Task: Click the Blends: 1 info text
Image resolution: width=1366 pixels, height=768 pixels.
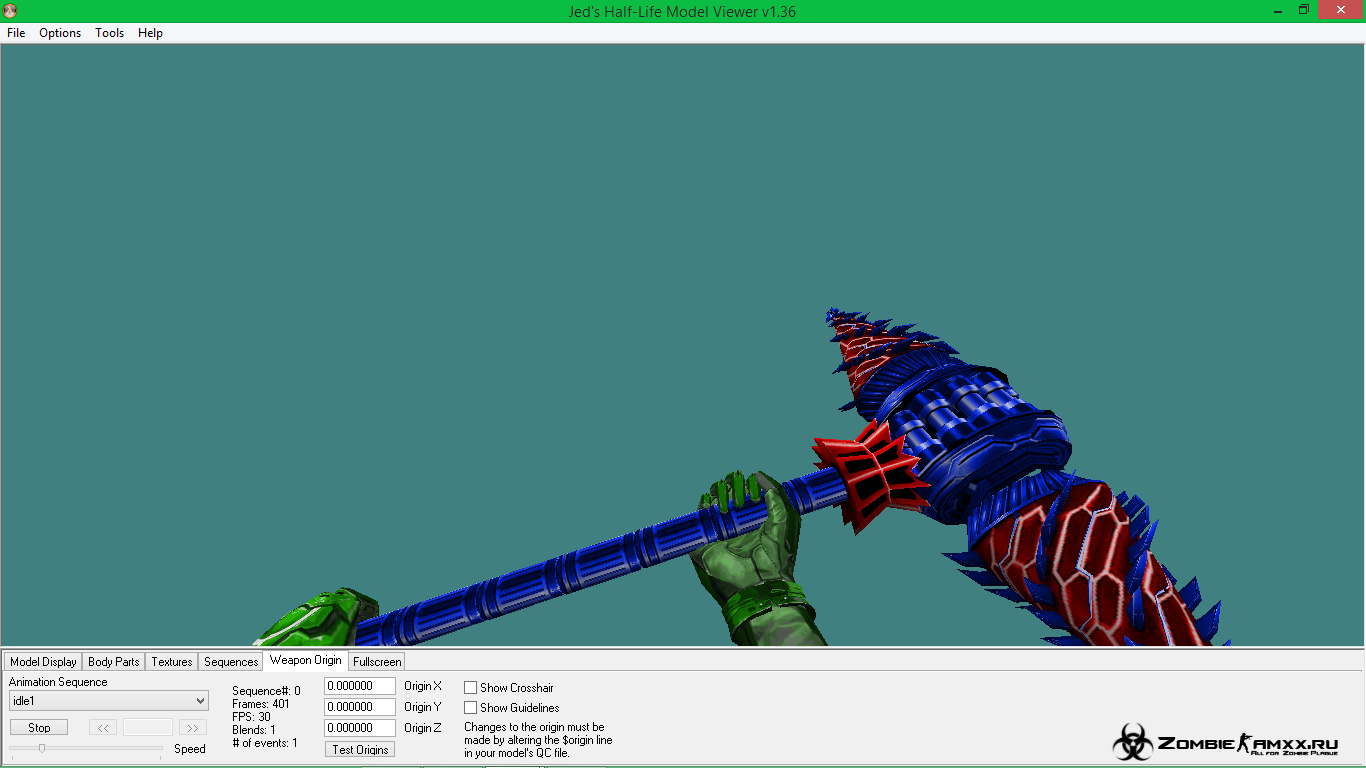Action: click(x=254, y=730)
